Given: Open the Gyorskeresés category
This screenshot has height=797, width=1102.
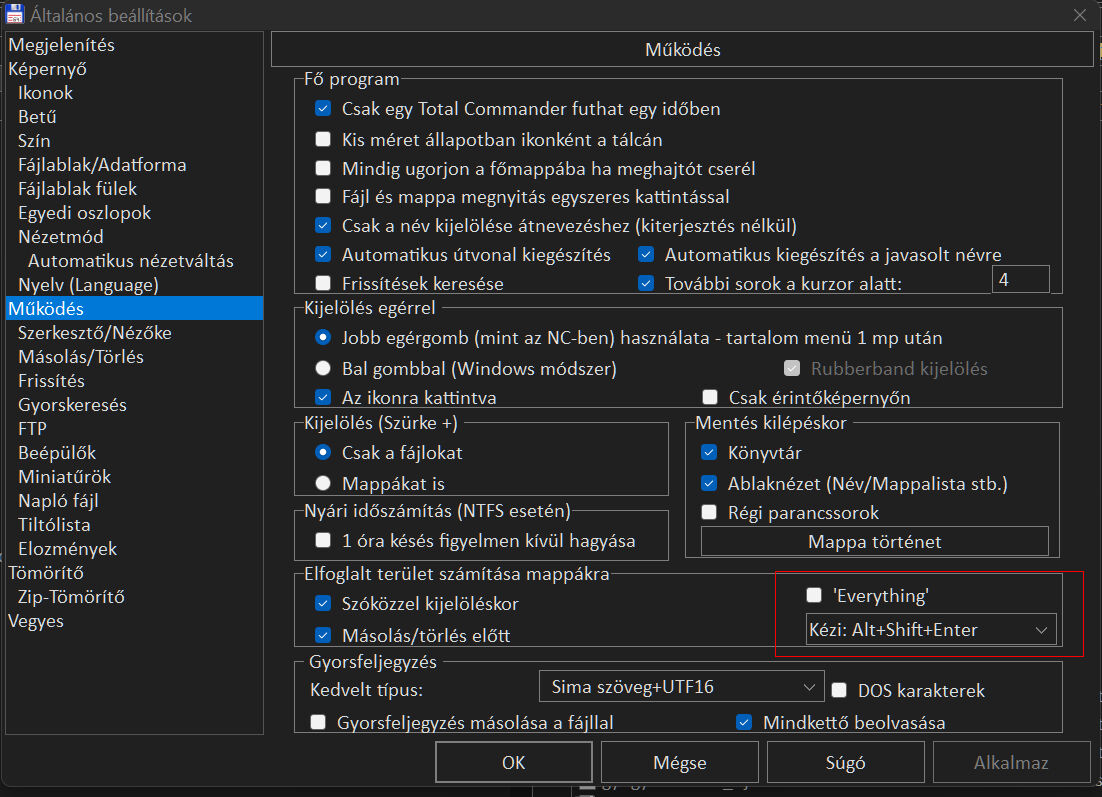Looking at the screenshot, I should pos(71,405).
